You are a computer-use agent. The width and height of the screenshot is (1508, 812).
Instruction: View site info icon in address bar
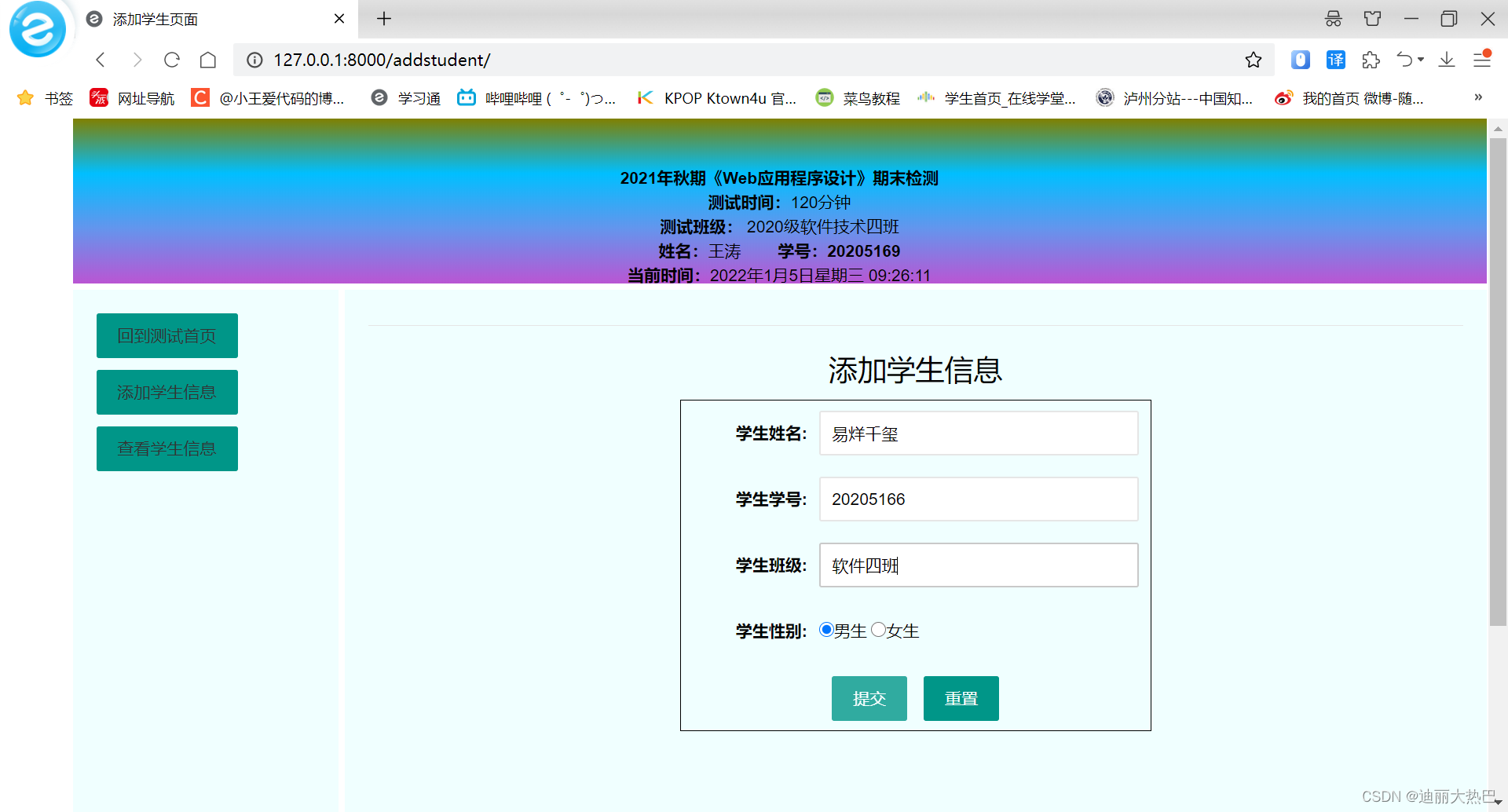coord(254,60)
